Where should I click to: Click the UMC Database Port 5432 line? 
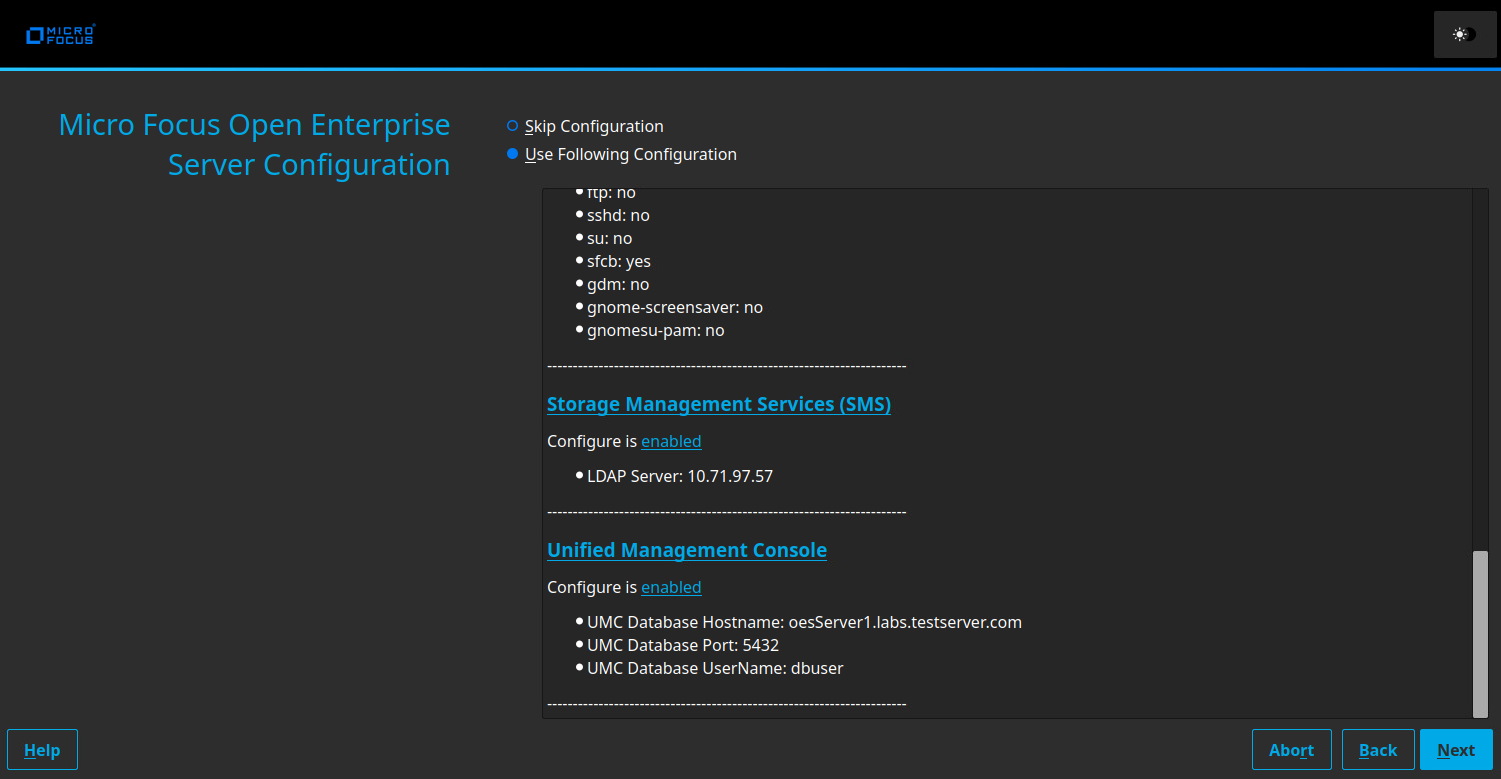point(682,645)
